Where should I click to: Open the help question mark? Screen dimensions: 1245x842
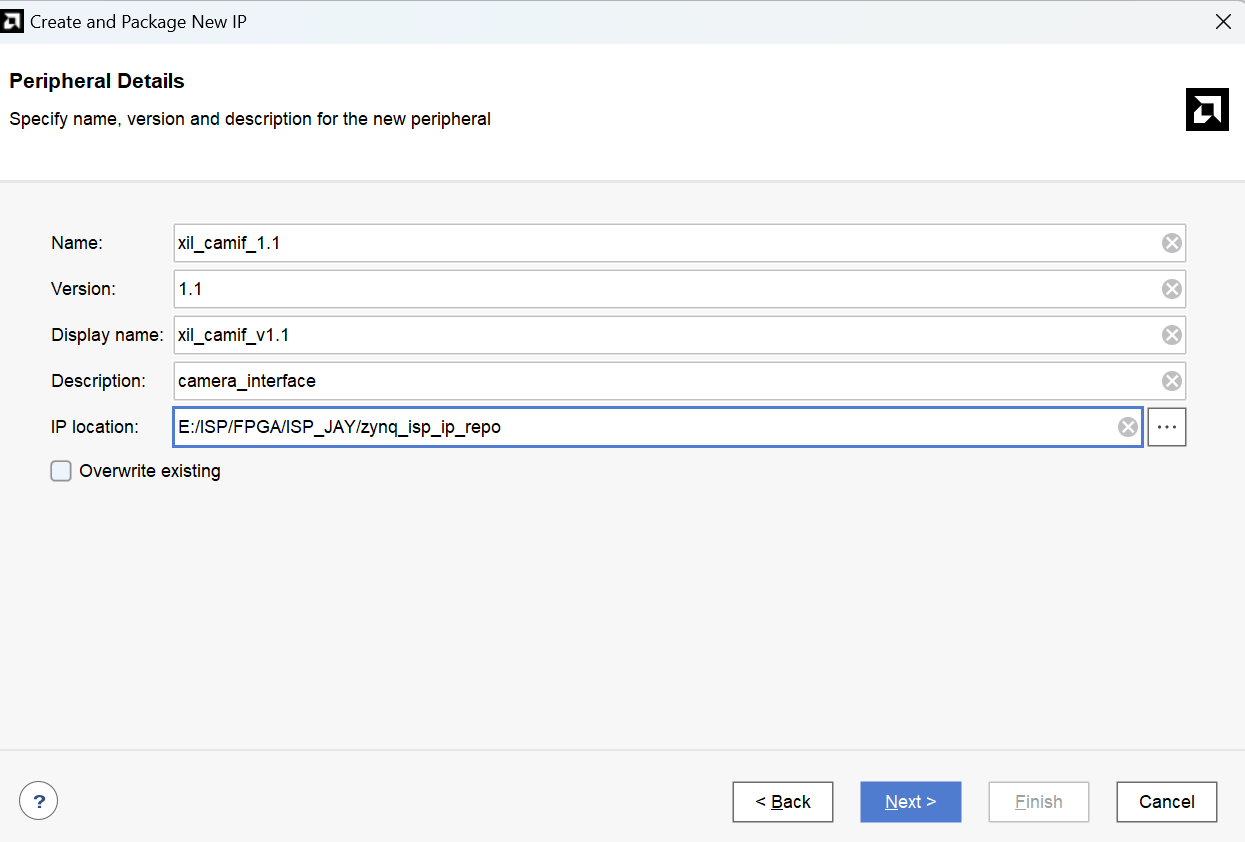click(x=39, y=801)
